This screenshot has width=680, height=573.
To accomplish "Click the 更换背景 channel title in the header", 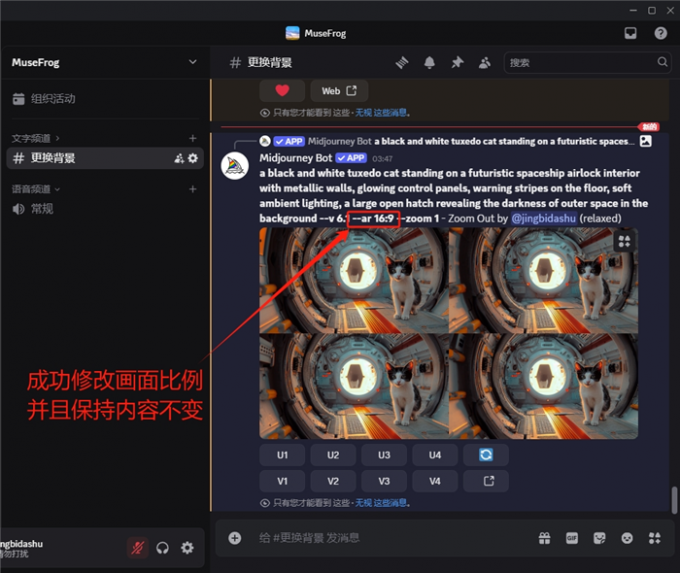I will pyautogui.click(x=269, y=62).
